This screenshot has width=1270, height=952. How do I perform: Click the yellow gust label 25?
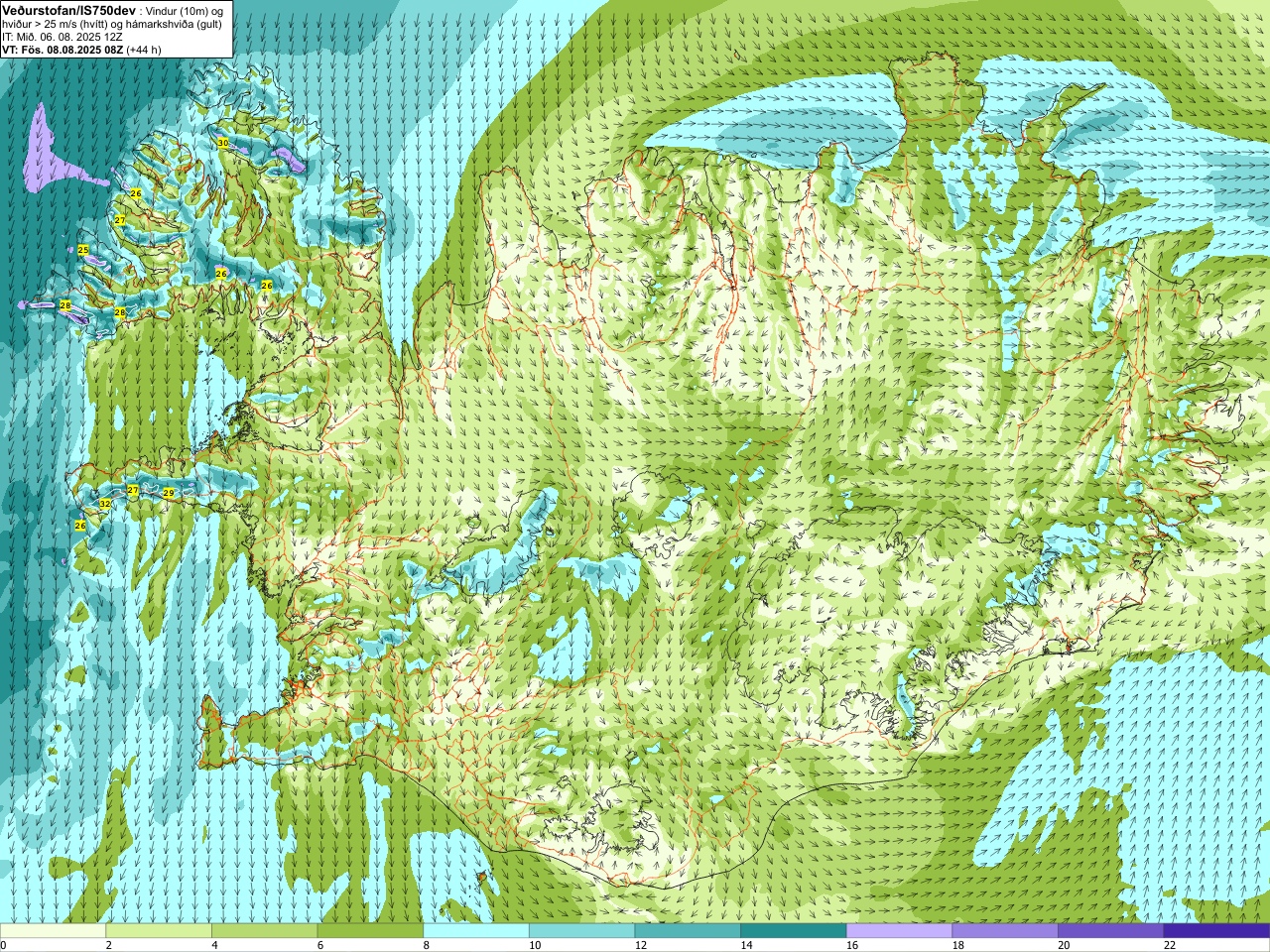pyautogui.click(x=83, y=250)
